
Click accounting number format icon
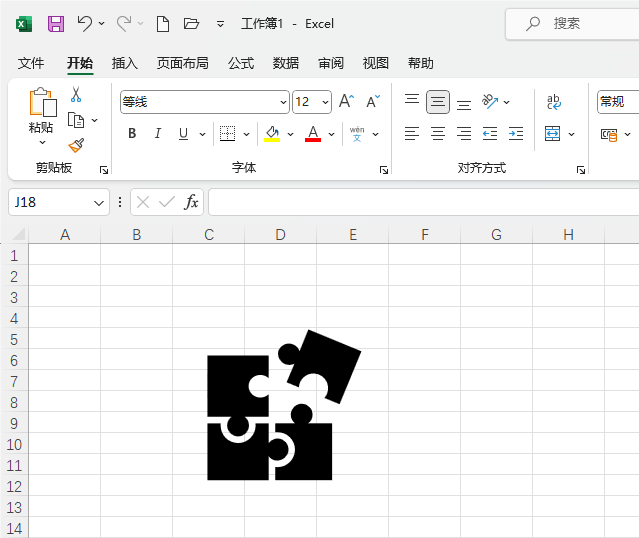click(x=609, y=134)
